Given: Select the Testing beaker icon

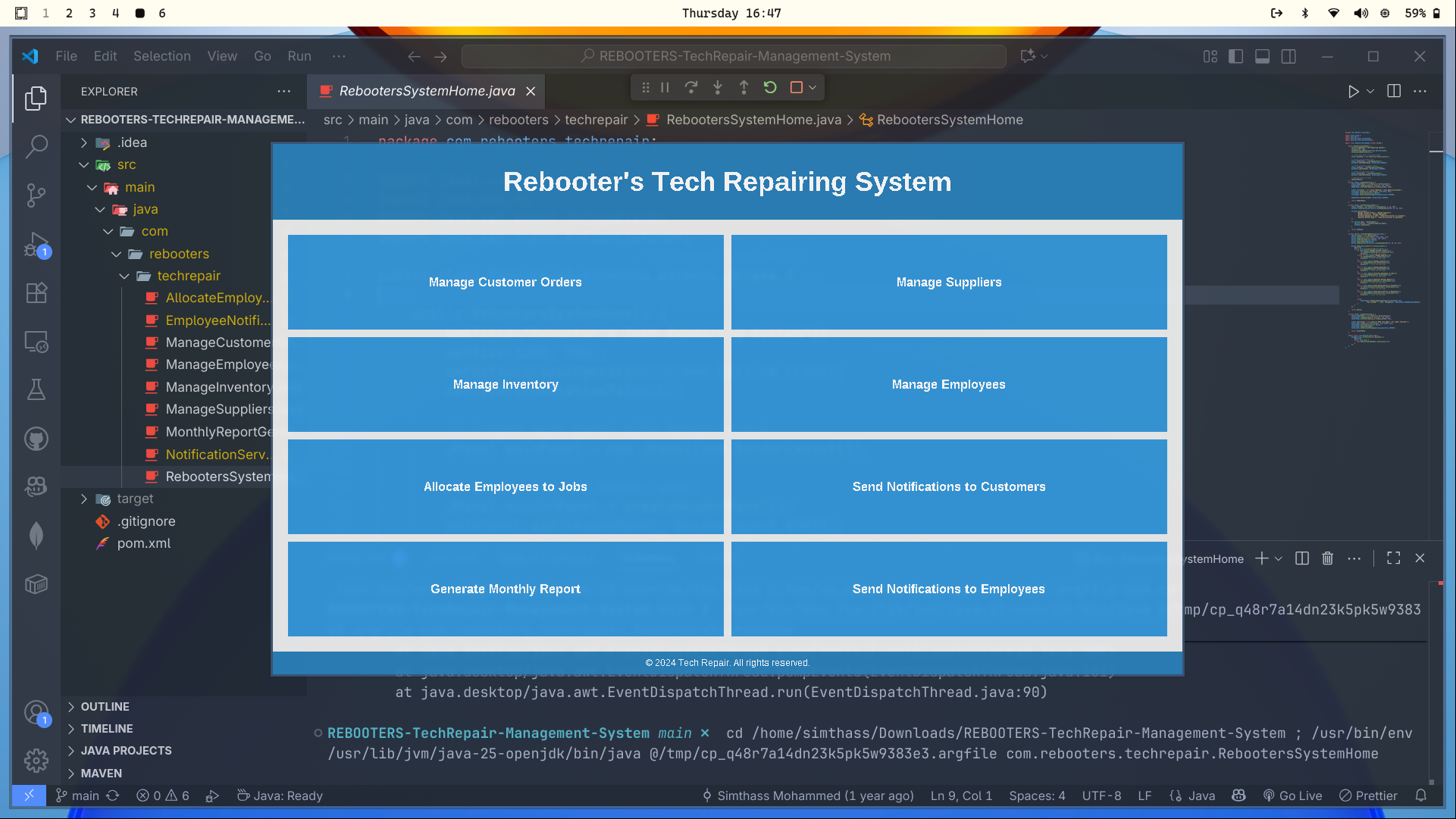Looking at the screenshot, I should pos(36,389).
